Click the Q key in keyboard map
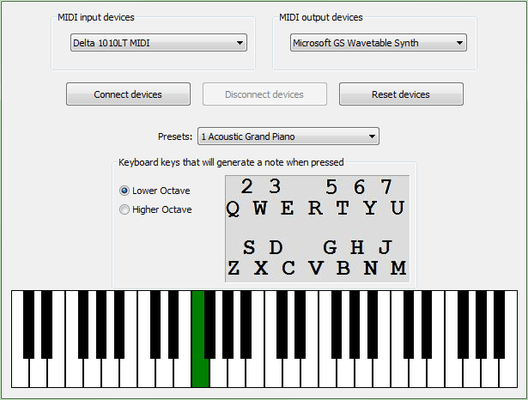This screenshot has width=528, height=400. tap(233, 209)
